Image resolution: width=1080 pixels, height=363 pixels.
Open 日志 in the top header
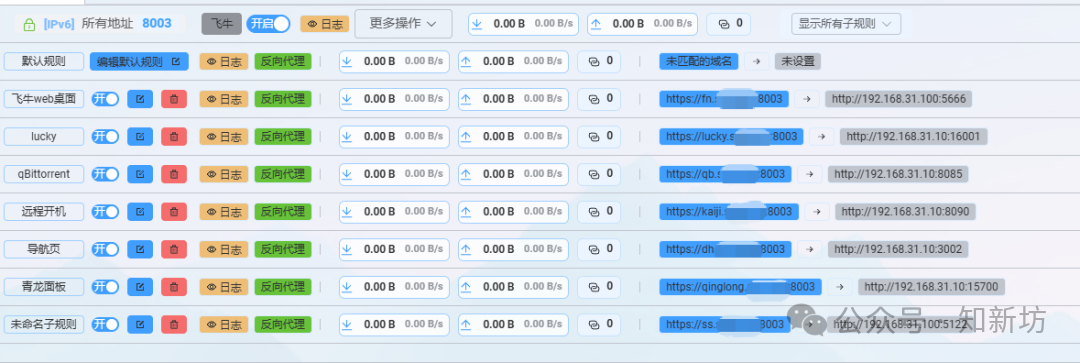pos(324,23)
